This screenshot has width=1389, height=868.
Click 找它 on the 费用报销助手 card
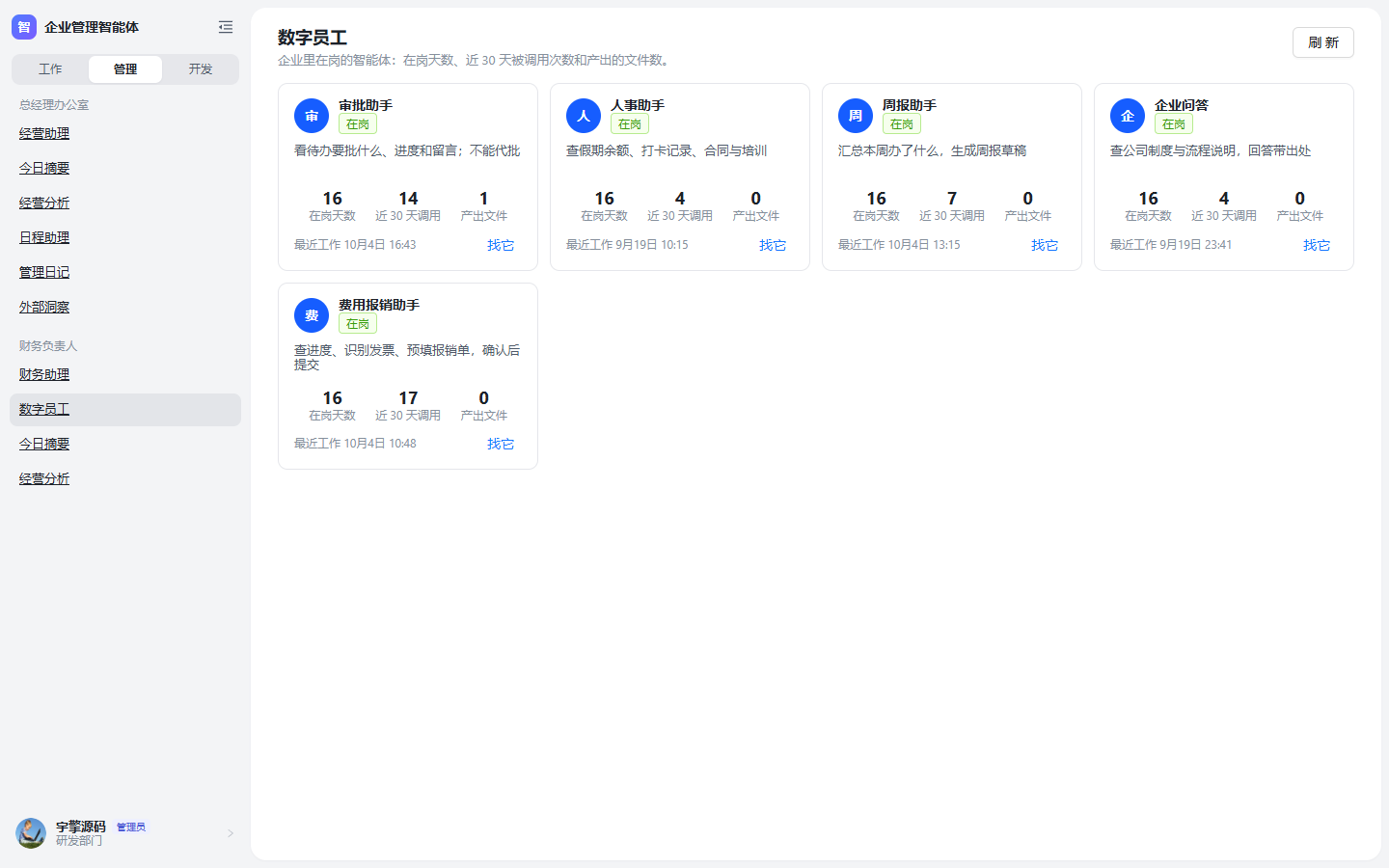[x=501, y=444]
